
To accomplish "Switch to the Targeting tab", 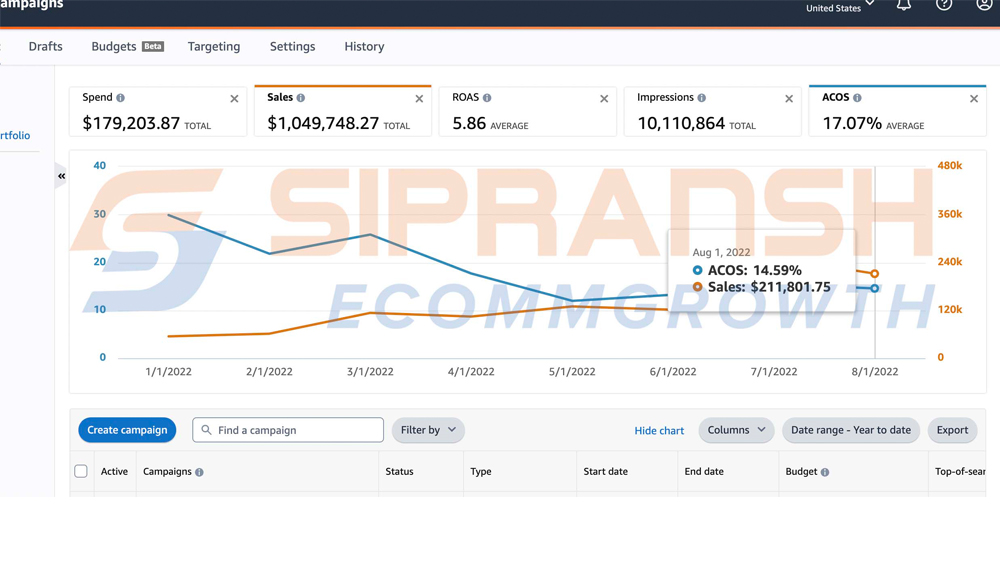I will point(214,47).
